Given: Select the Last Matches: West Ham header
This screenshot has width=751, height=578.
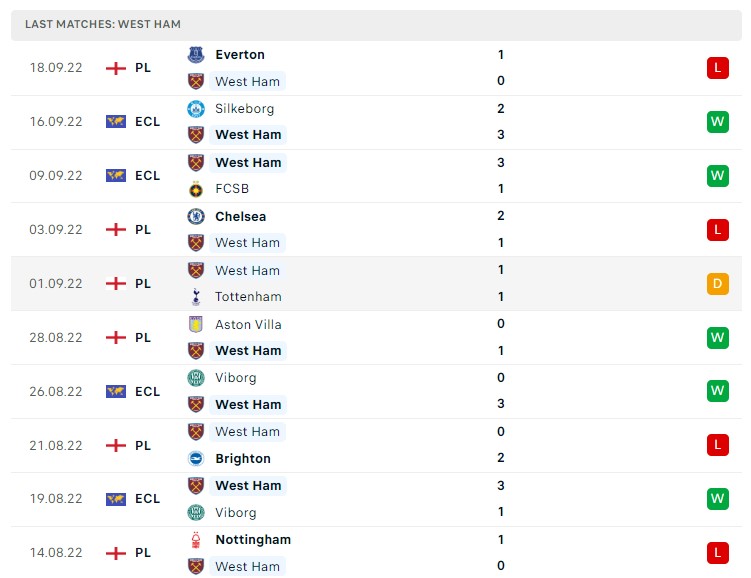Looking at the screenshot, I should [103, 24].
